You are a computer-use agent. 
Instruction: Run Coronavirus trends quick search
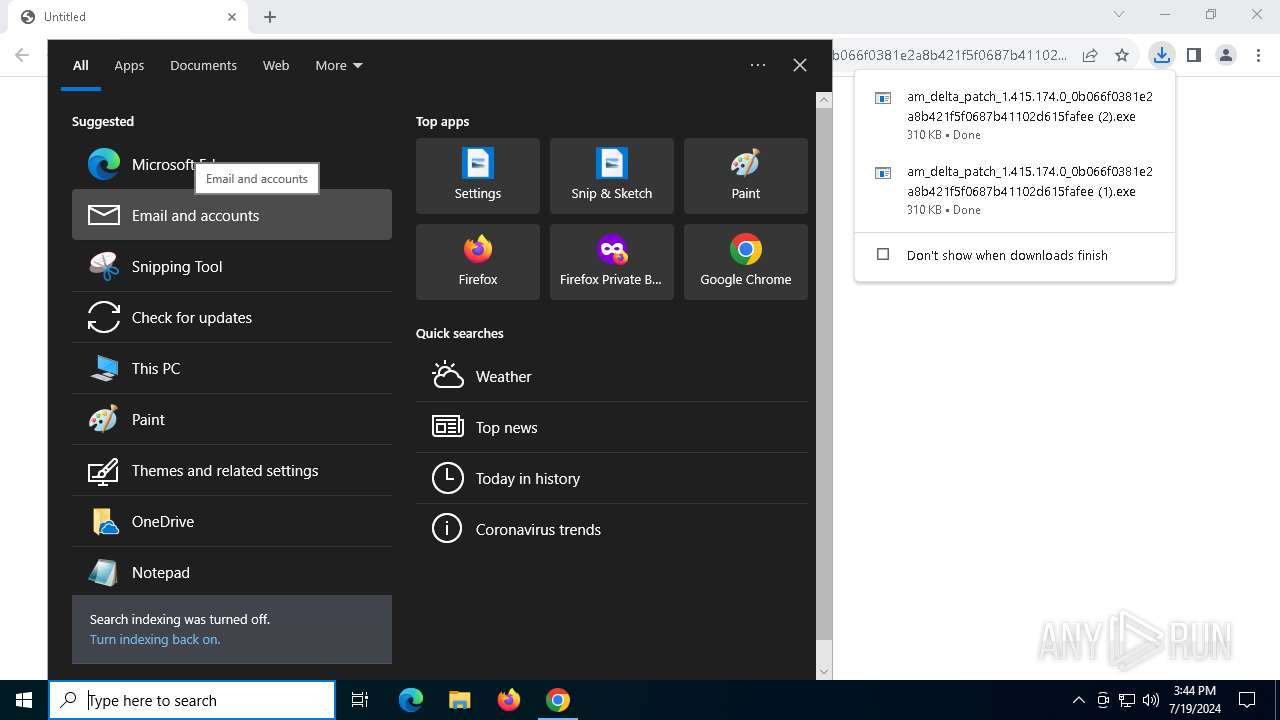click(612, 529)
